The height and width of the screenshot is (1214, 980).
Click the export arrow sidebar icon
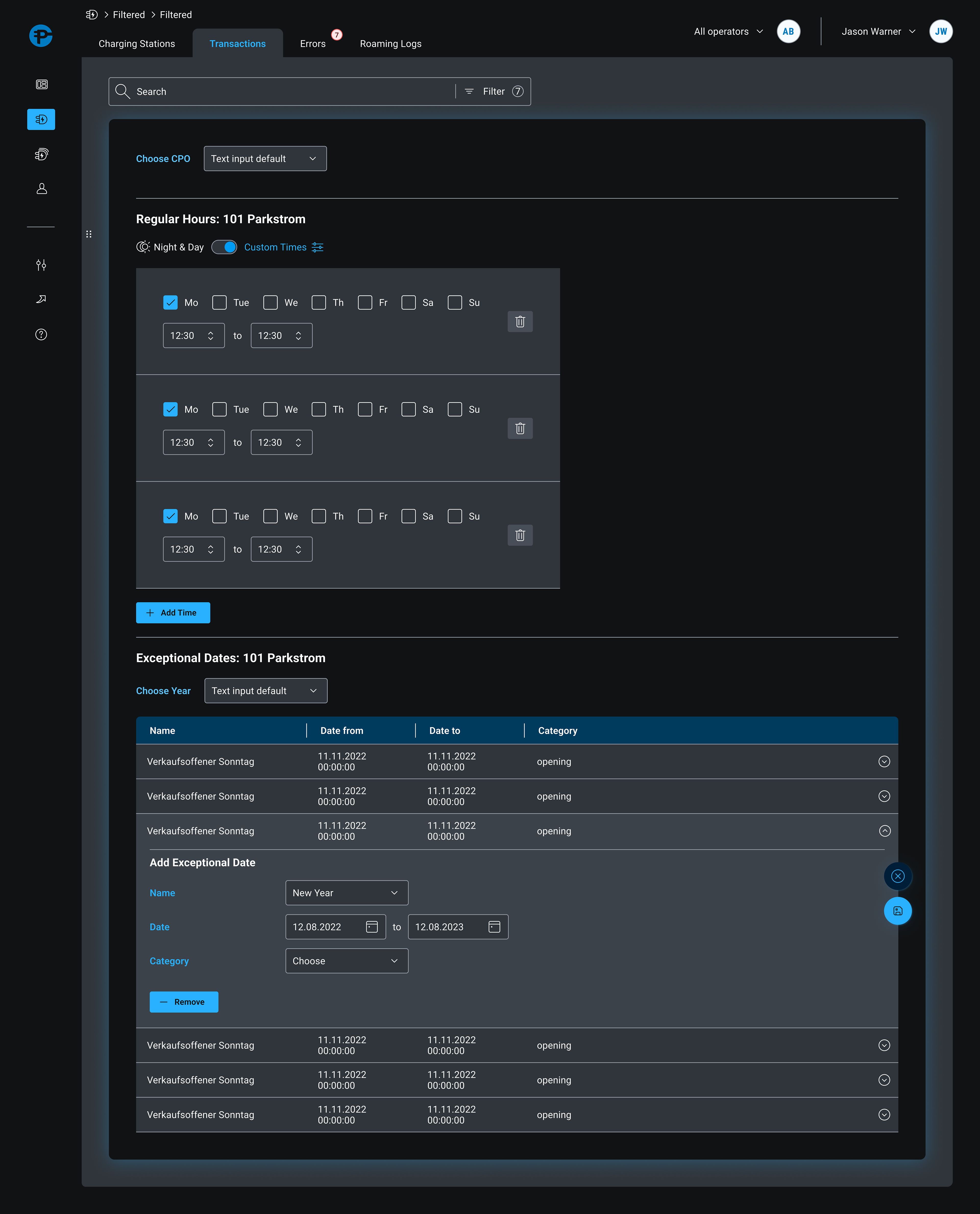click(x=41, y=299)
